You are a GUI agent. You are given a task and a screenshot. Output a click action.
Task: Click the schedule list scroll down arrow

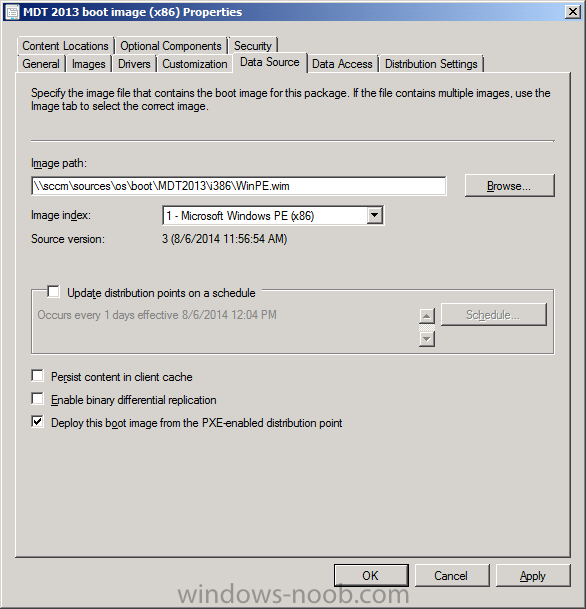[x=427, y=339]
